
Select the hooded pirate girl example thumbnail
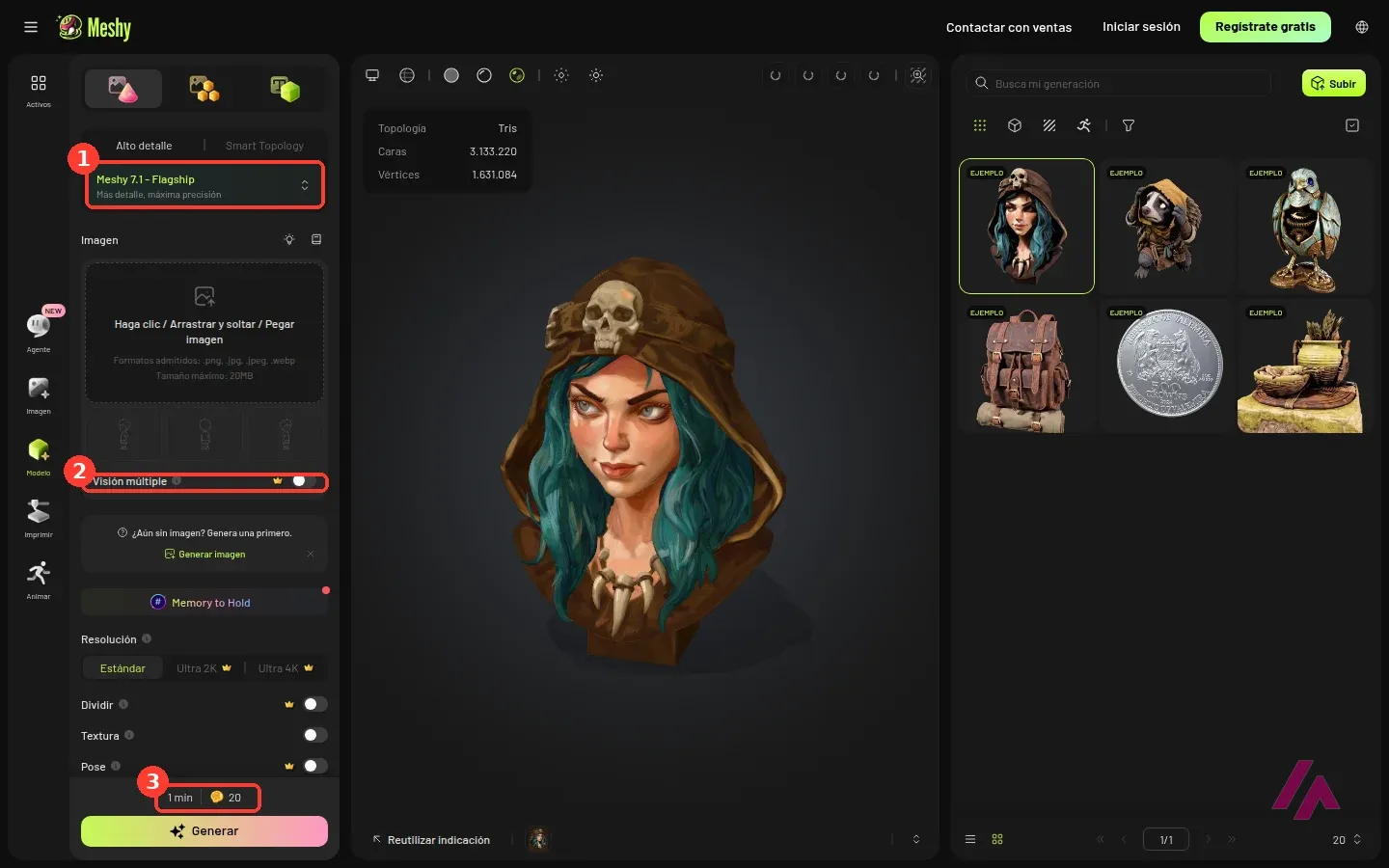pyautogui.click(x=1026, y=226)
